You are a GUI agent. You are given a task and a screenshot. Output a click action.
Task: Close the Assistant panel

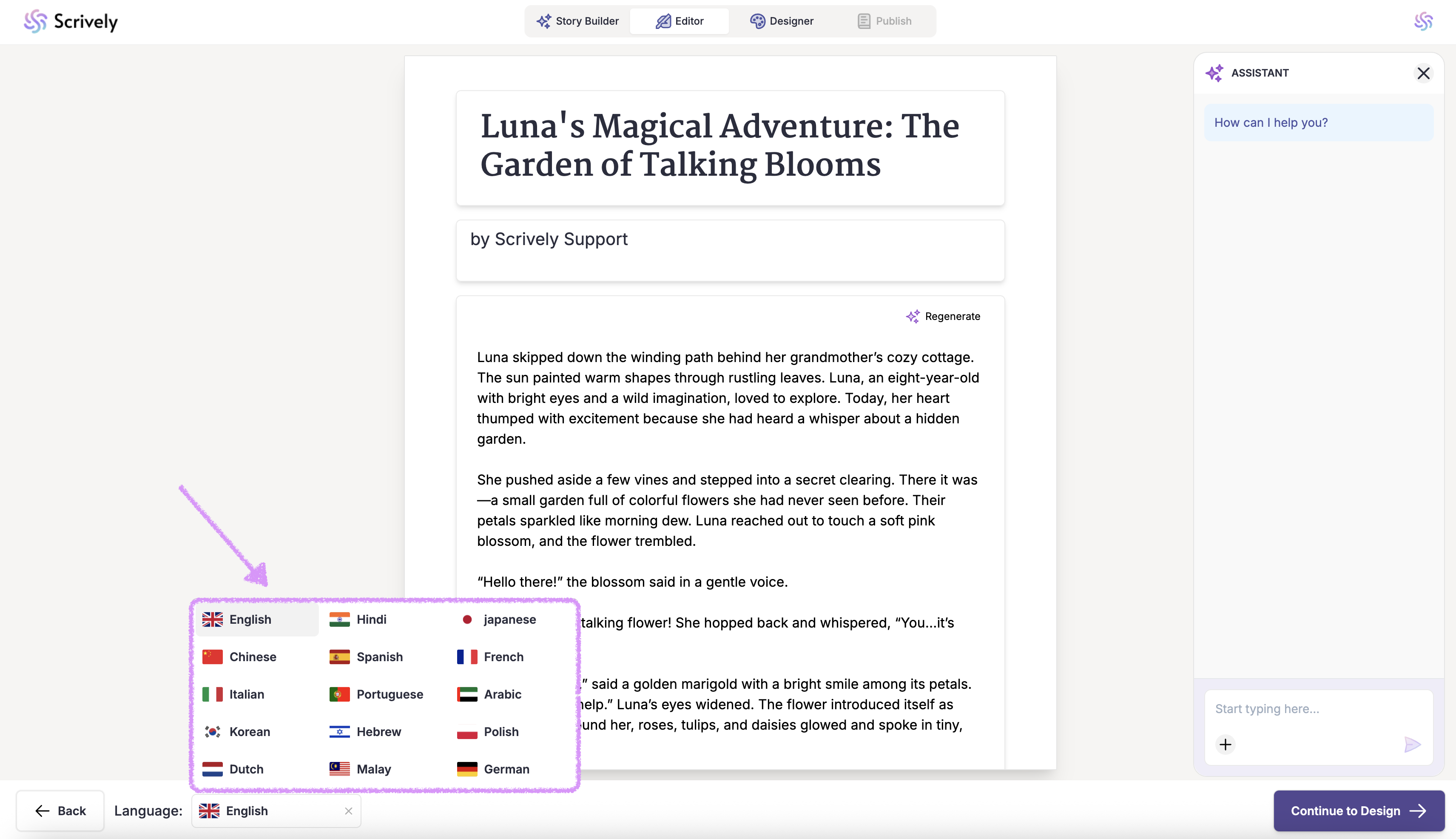click(x=1423, y=73)
